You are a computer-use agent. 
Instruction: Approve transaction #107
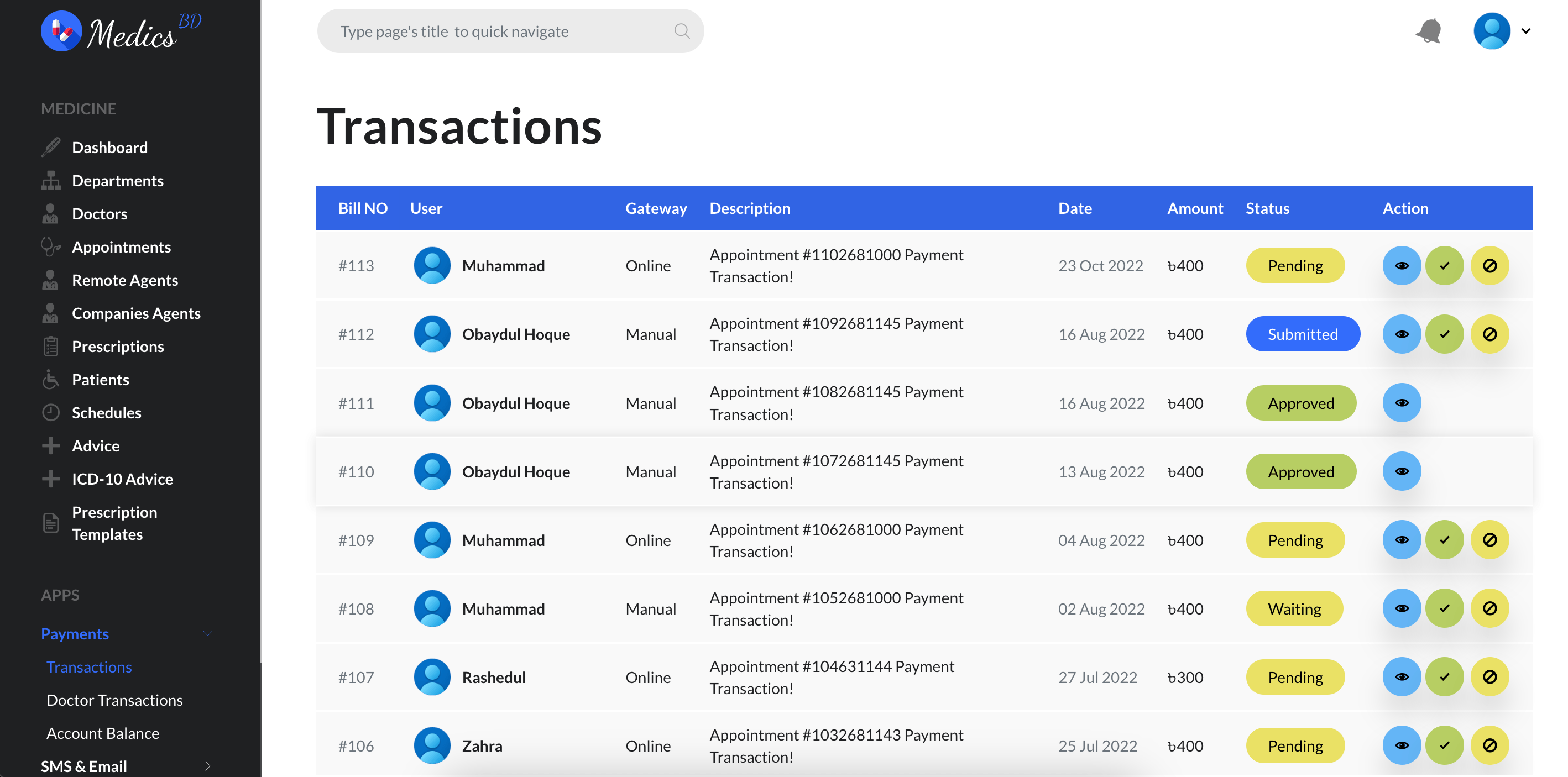pos(1445,677)
